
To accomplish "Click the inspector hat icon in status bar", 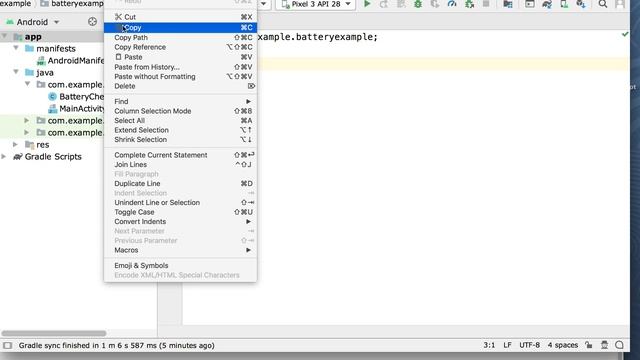I will coord(604,345).
